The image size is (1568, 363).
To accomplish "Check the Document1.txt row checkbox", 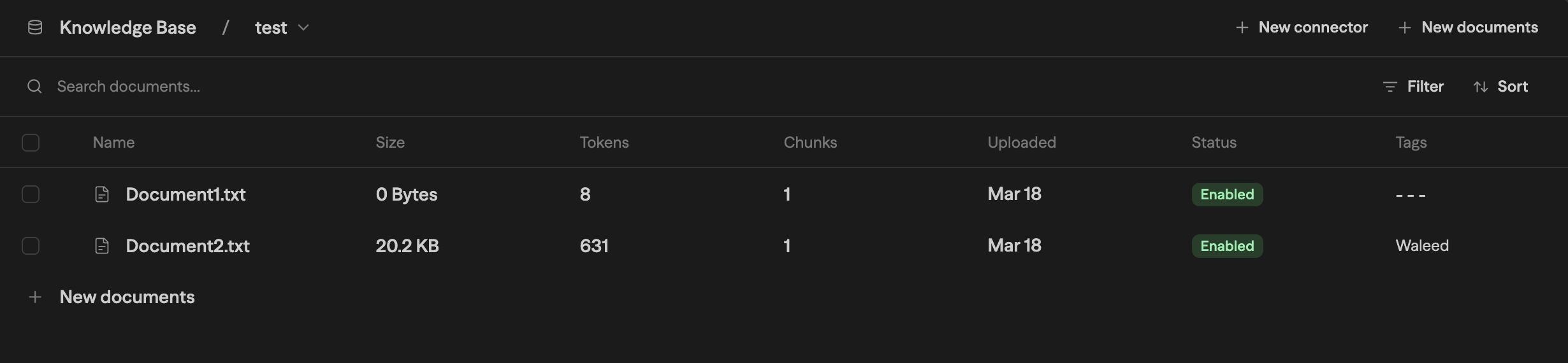I will click(31, 194).
